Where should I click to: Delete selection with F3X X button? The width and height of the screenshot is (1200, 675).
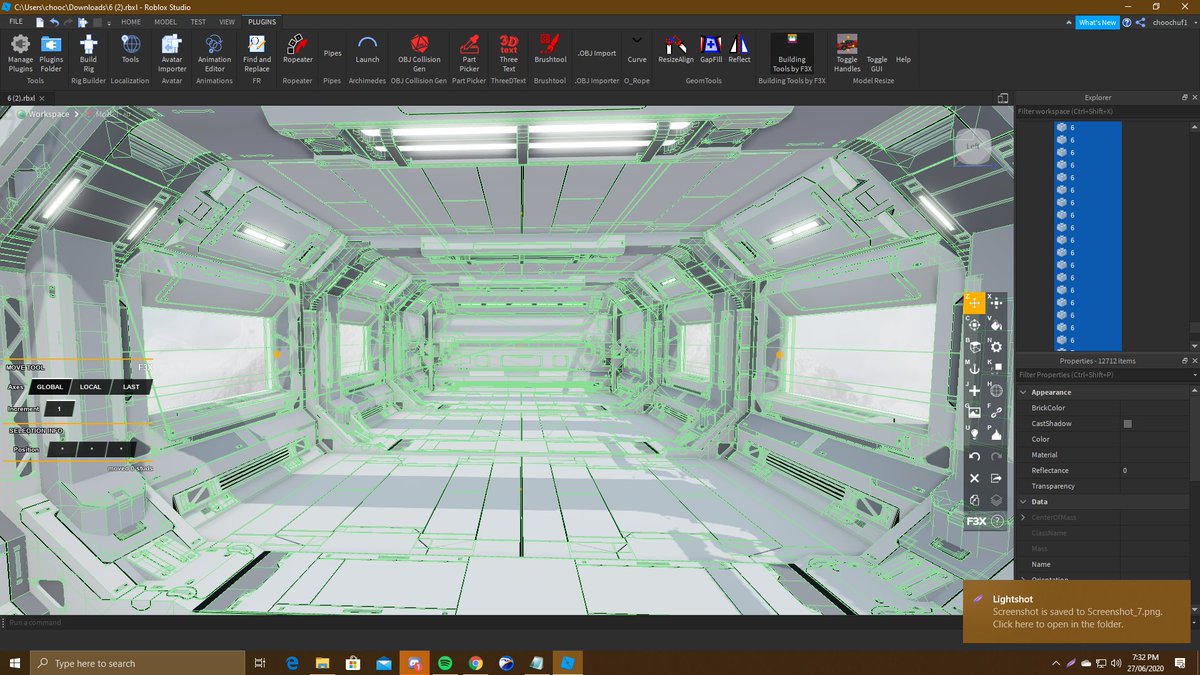975,478
